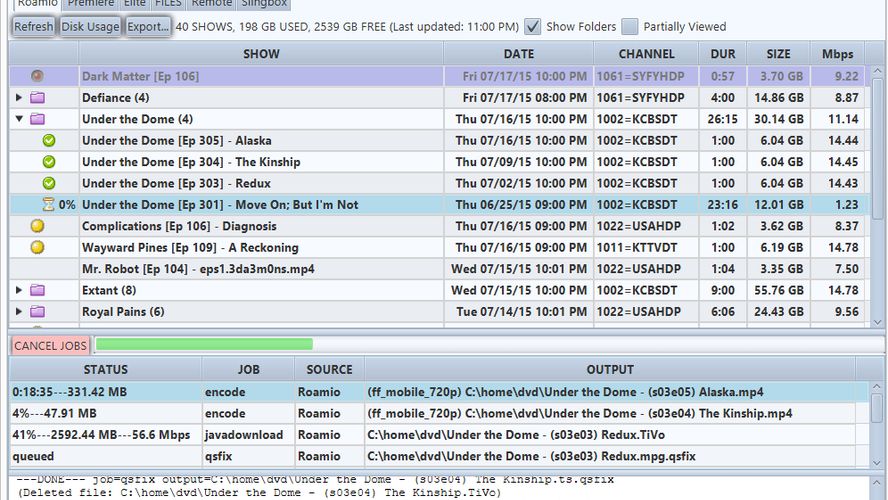Click the Refresh button

(x=33, y=27)
